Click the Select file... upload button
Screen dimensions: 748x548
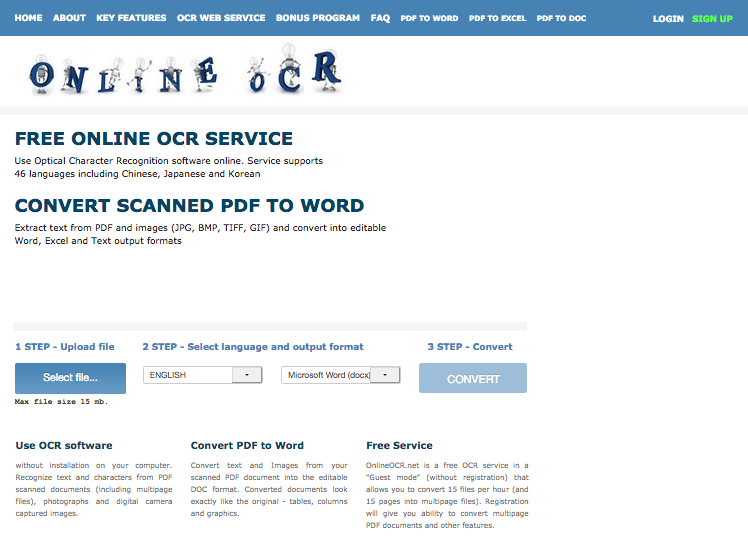pos(71,378)
